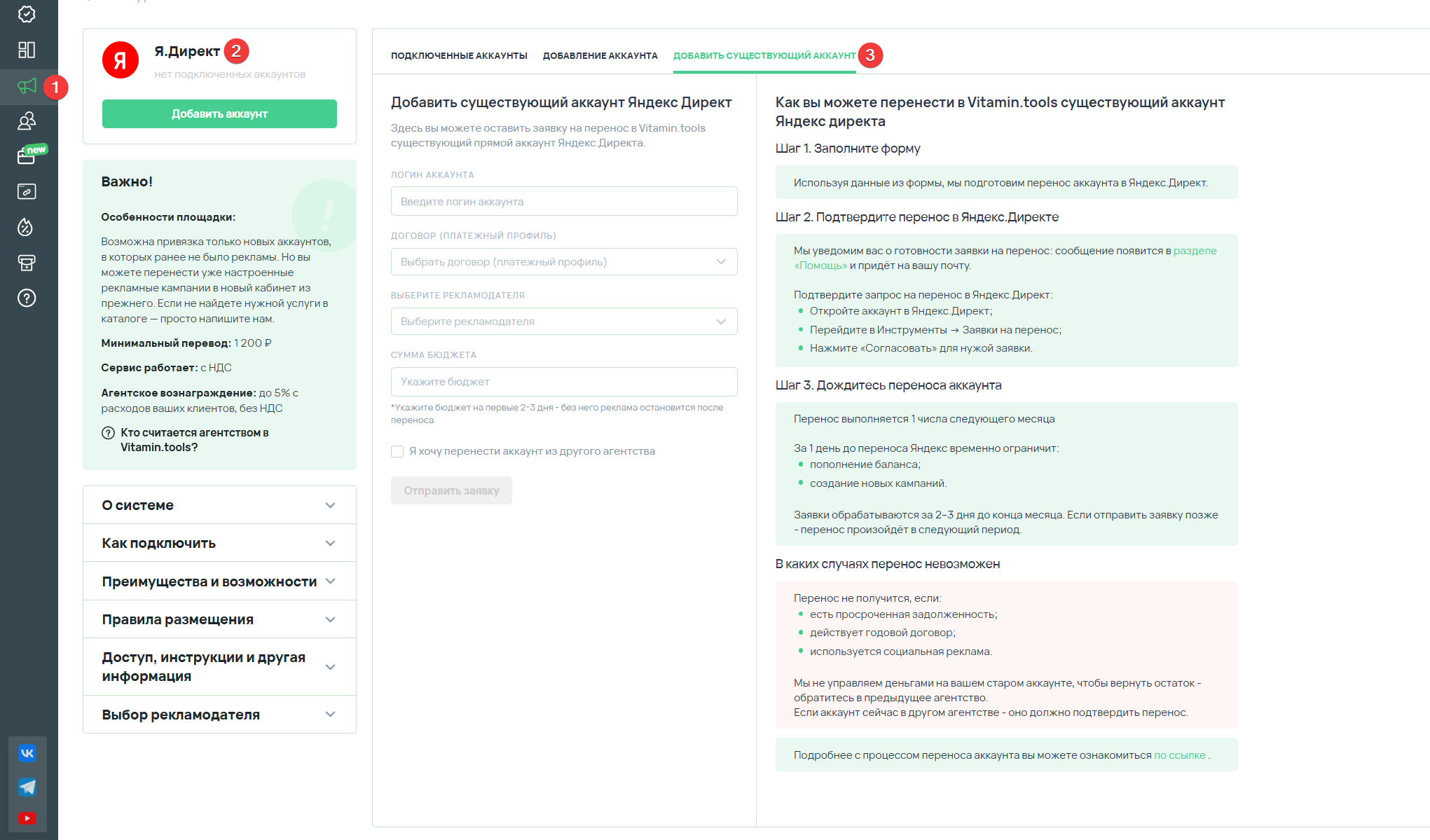Expand the «Правила размещения» section

click(219, 619)
